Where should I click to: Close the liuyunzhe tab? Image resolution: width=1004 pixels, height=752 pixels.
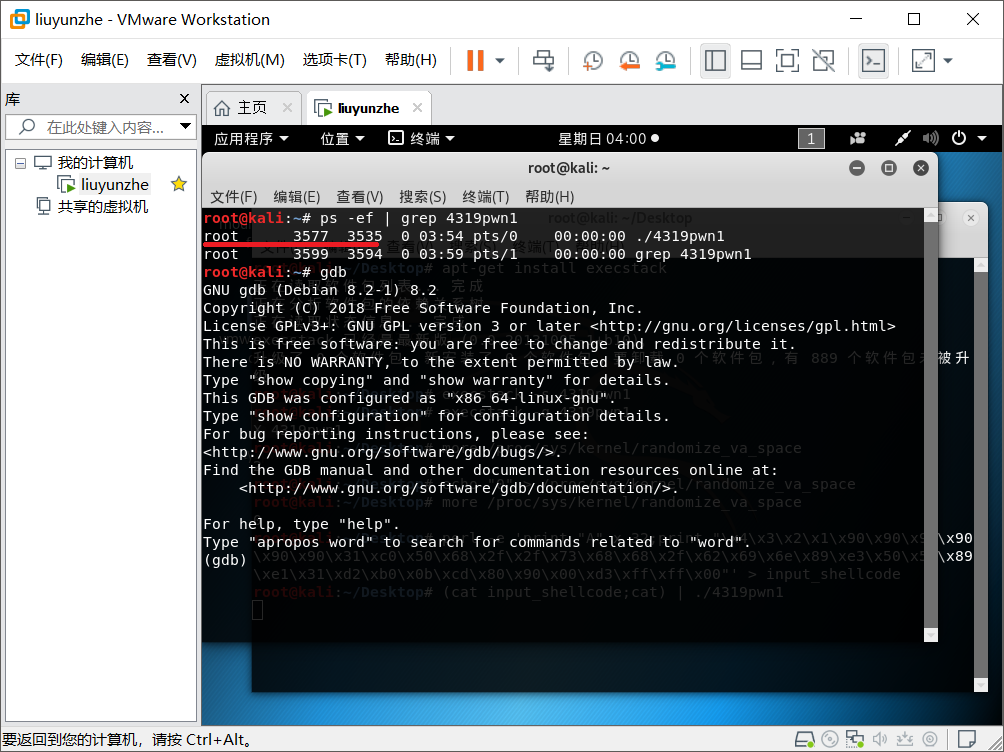click(417, 108)
